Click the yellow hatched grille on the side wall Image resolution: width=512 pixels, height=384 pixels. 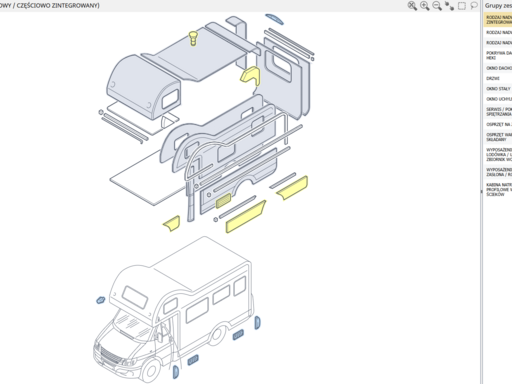point(223,200)
